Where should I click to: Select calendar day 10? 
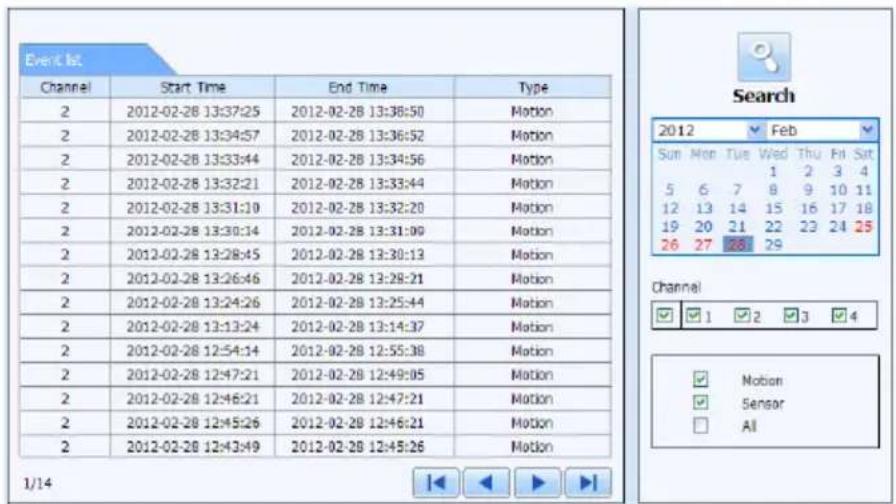pos(838,190)
